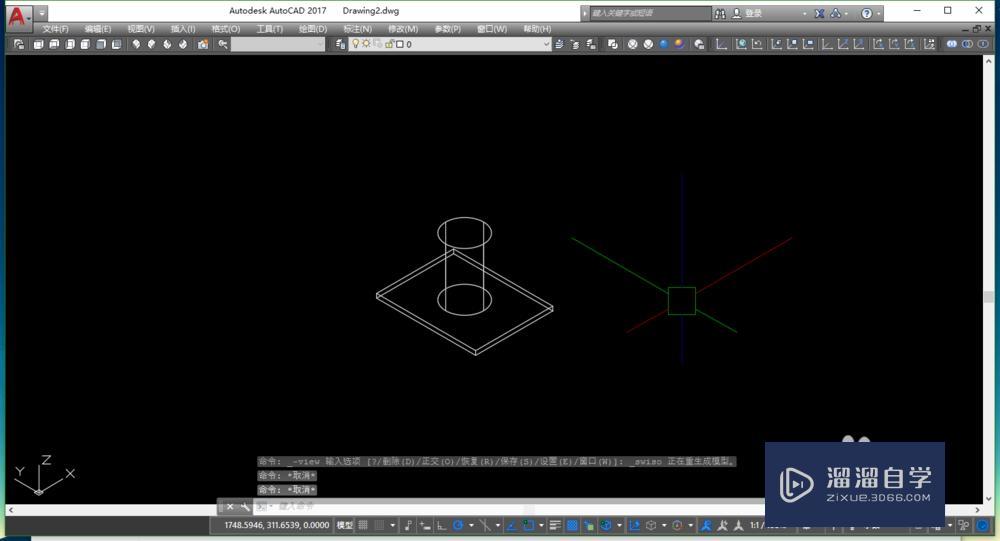Open the 视图(V) menu
The image size is (1000, 541).
[x=141, y=29]
